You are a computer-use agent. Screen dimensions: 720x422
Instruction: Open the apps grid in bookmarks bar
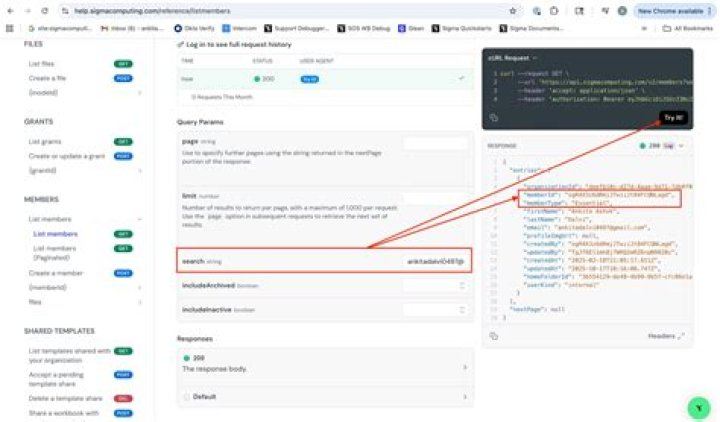click(x=10, y=28)
